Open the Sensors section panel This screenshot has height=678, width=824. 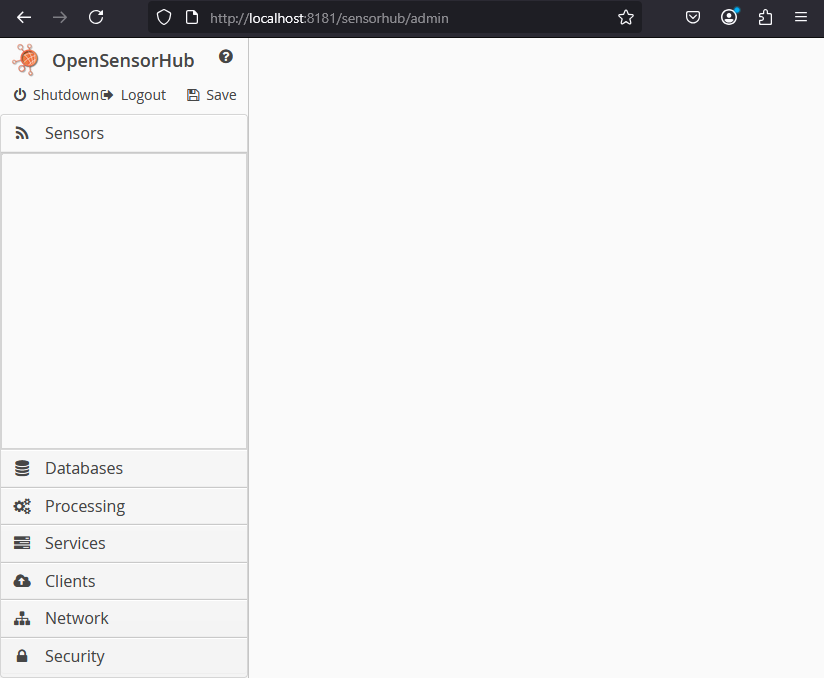76,132
